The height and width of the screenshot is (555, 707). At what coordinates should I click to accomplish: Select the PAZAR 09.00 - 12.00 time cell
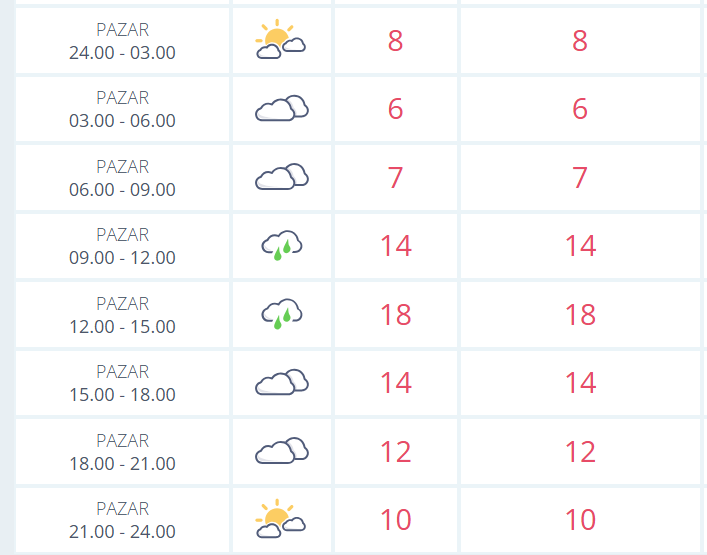click(x=122, y=246)
